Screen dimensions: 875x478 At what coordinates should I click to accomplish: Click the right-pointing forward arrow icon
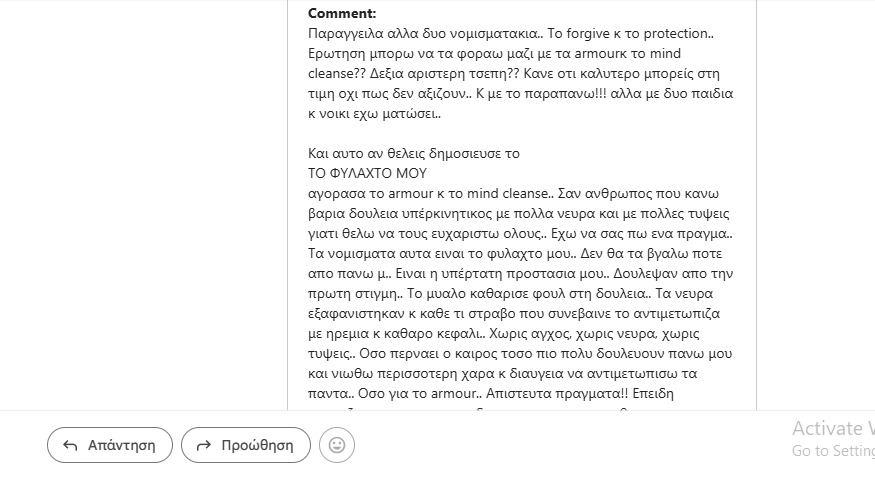tap(204, 445)
